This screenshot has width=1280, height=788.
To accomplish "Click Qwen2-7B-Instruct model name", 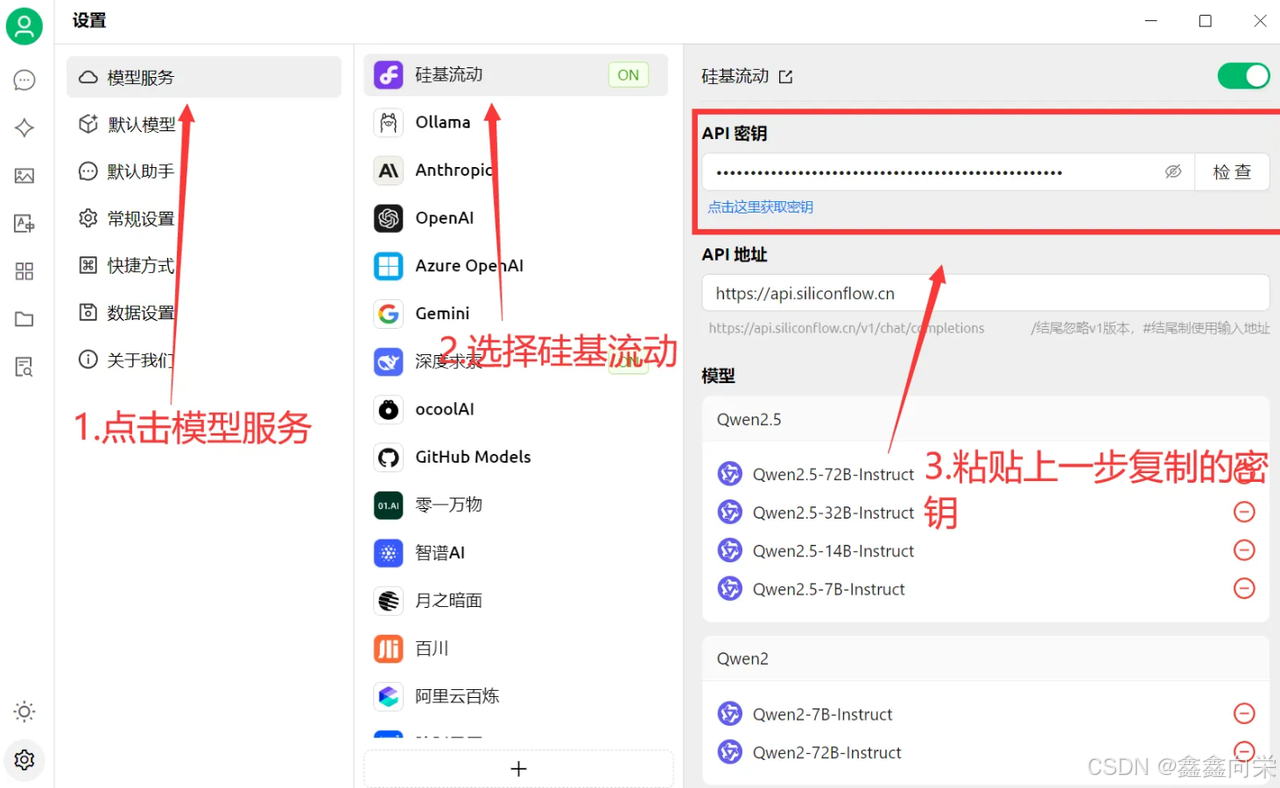I will pyautogui.click(x=822, y=714).
